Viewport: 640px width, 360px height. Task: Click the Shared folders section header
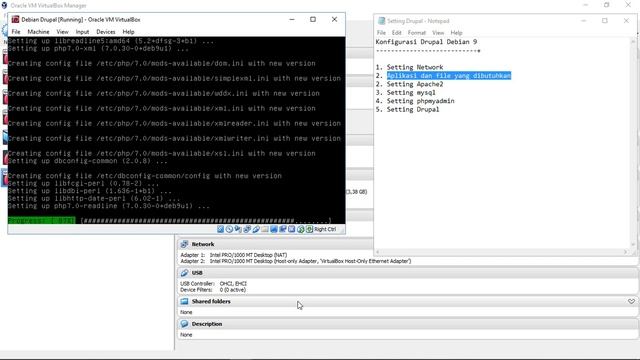click(x=407, y=301)
